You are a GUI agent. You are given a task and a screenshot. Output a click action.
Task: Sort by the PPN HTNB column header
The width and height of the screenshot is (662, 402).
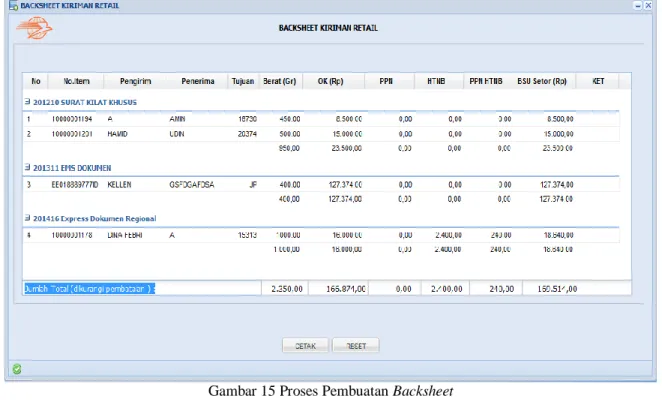(486, 81)
